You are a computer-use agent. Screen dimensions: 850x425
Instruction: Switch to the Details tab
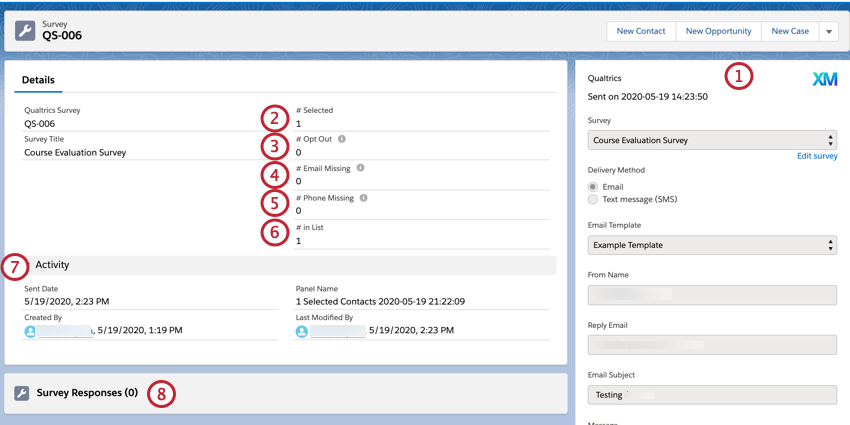pos(38,80)
